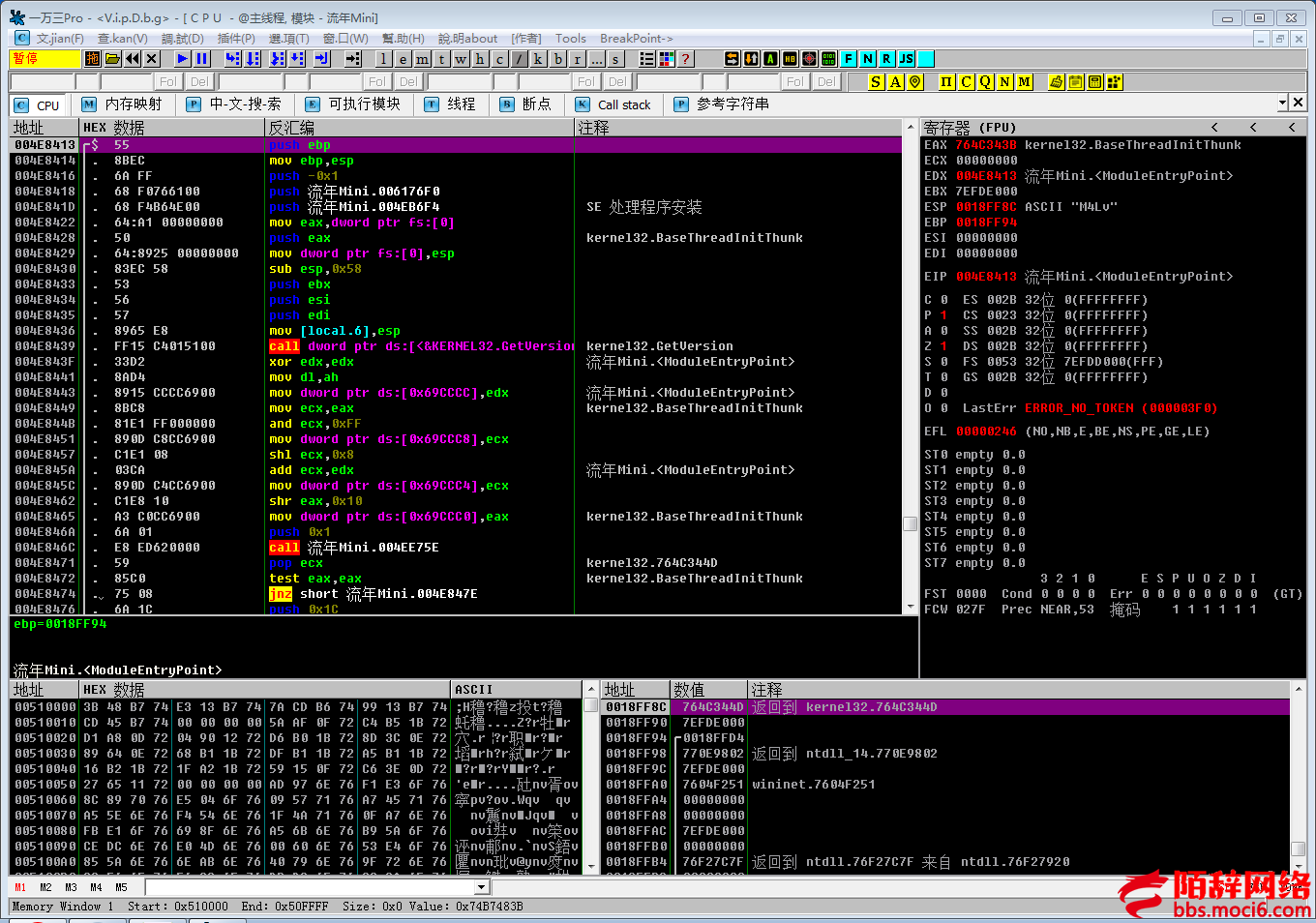1316x923 pixels.
Task: Click the red question mark help icon
Action: pos(685,58)
